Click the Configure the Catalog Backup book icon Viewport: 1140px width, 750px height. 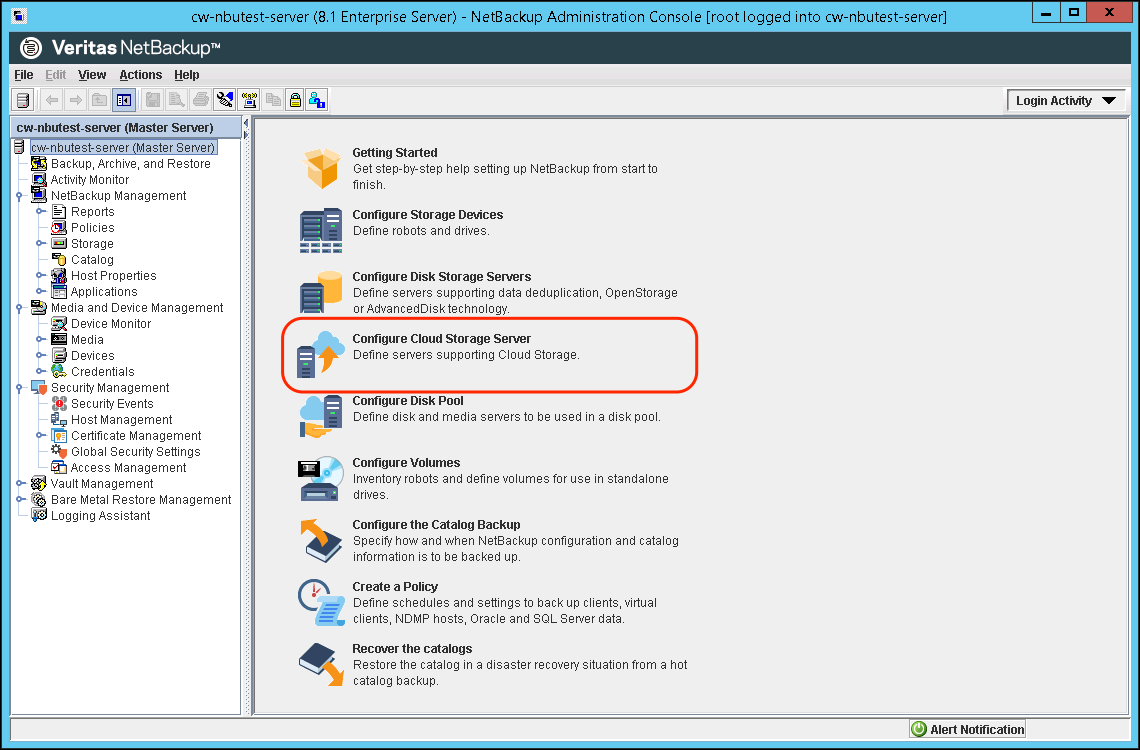point(321,540)
